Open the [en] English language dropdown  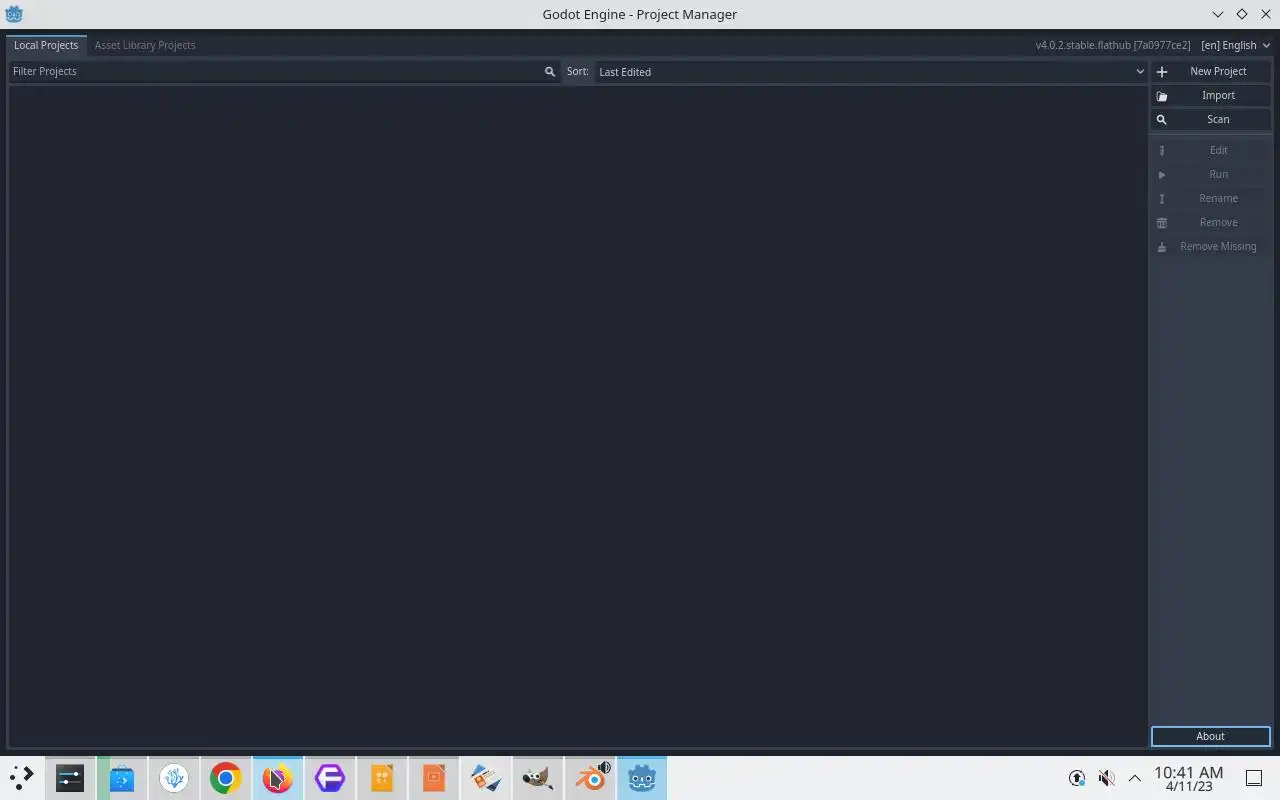point(1235,45)
